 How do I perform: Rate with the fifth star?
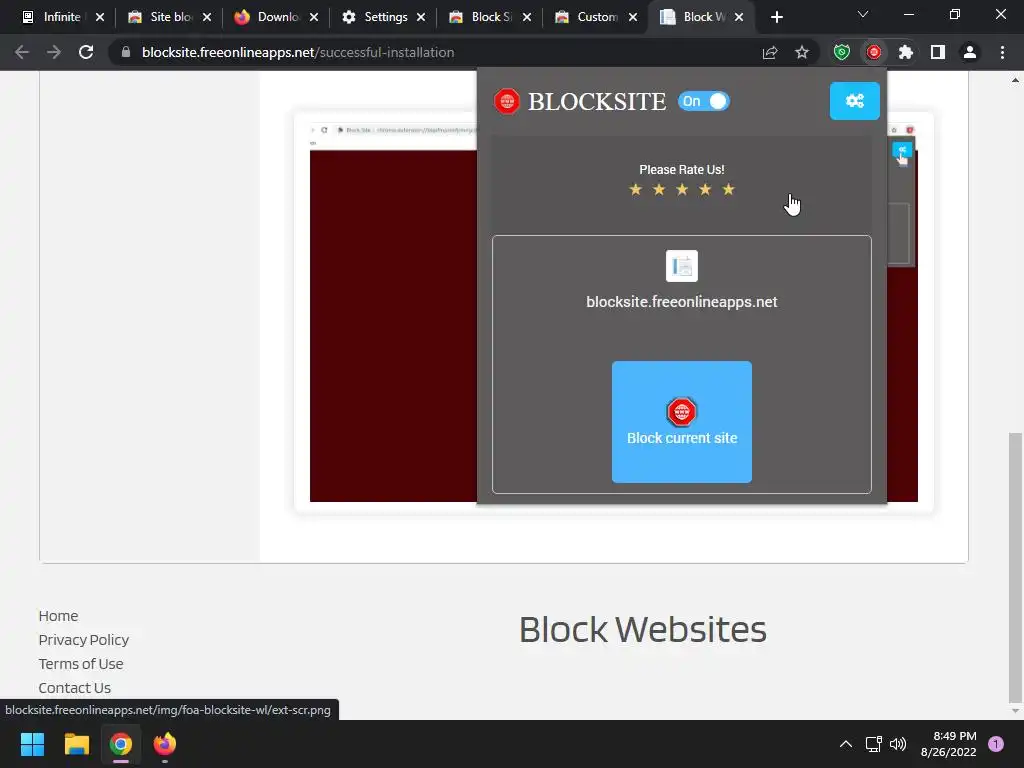tap(729, 189)
